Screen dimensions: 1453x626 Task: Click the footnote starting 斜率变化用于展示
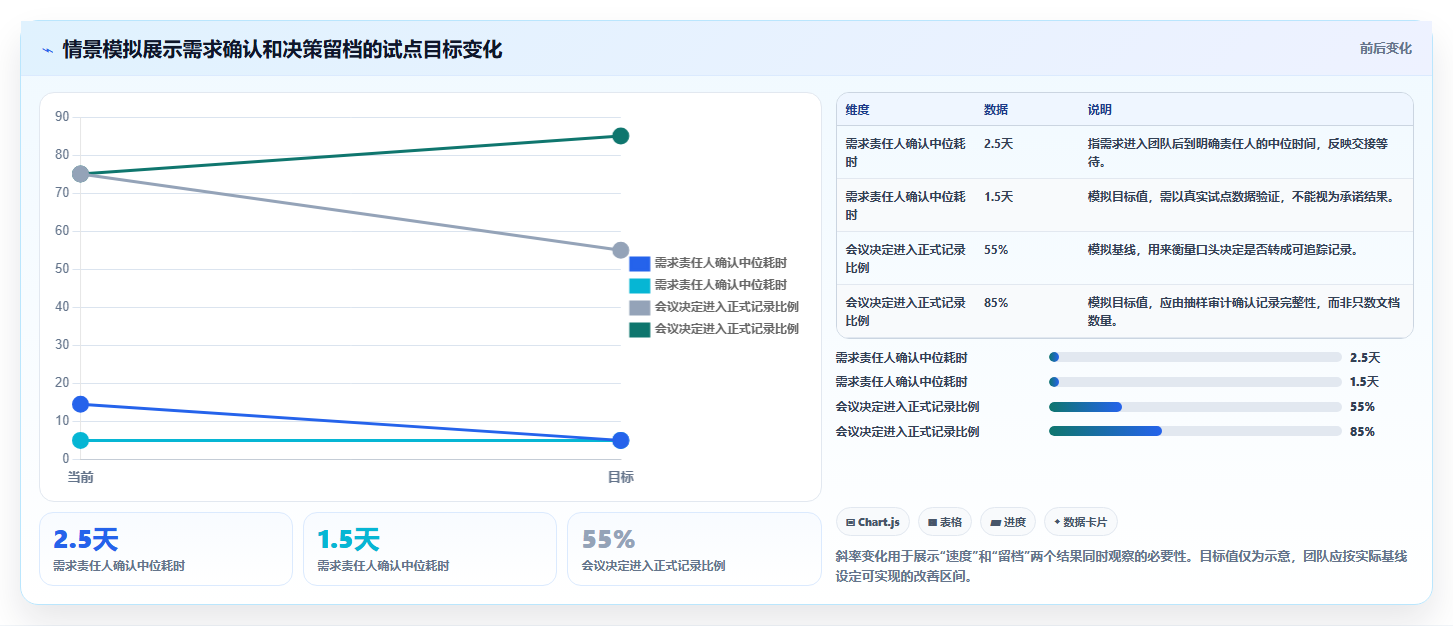coord(1121,566)
